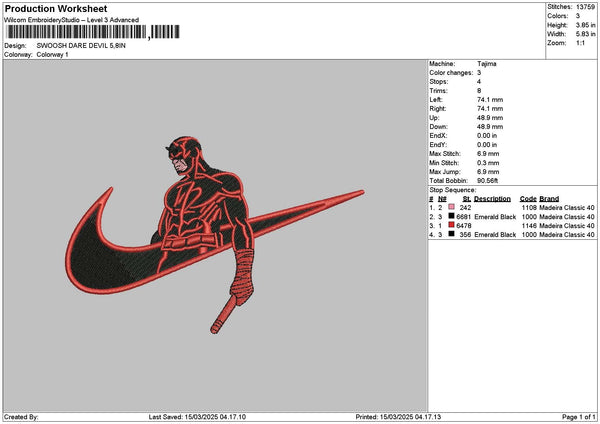Click the Code column header
600x424 pixels.
coord(528,198)
